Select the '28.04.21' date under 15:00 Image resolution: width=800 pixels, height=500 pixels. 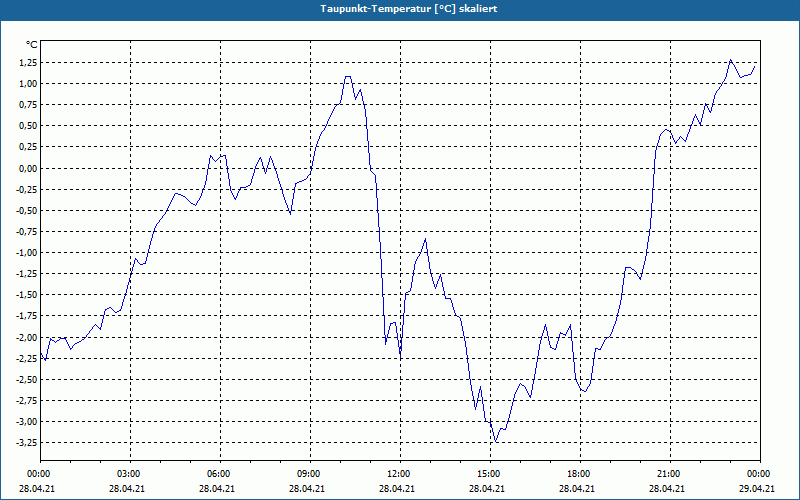(487, 488)
